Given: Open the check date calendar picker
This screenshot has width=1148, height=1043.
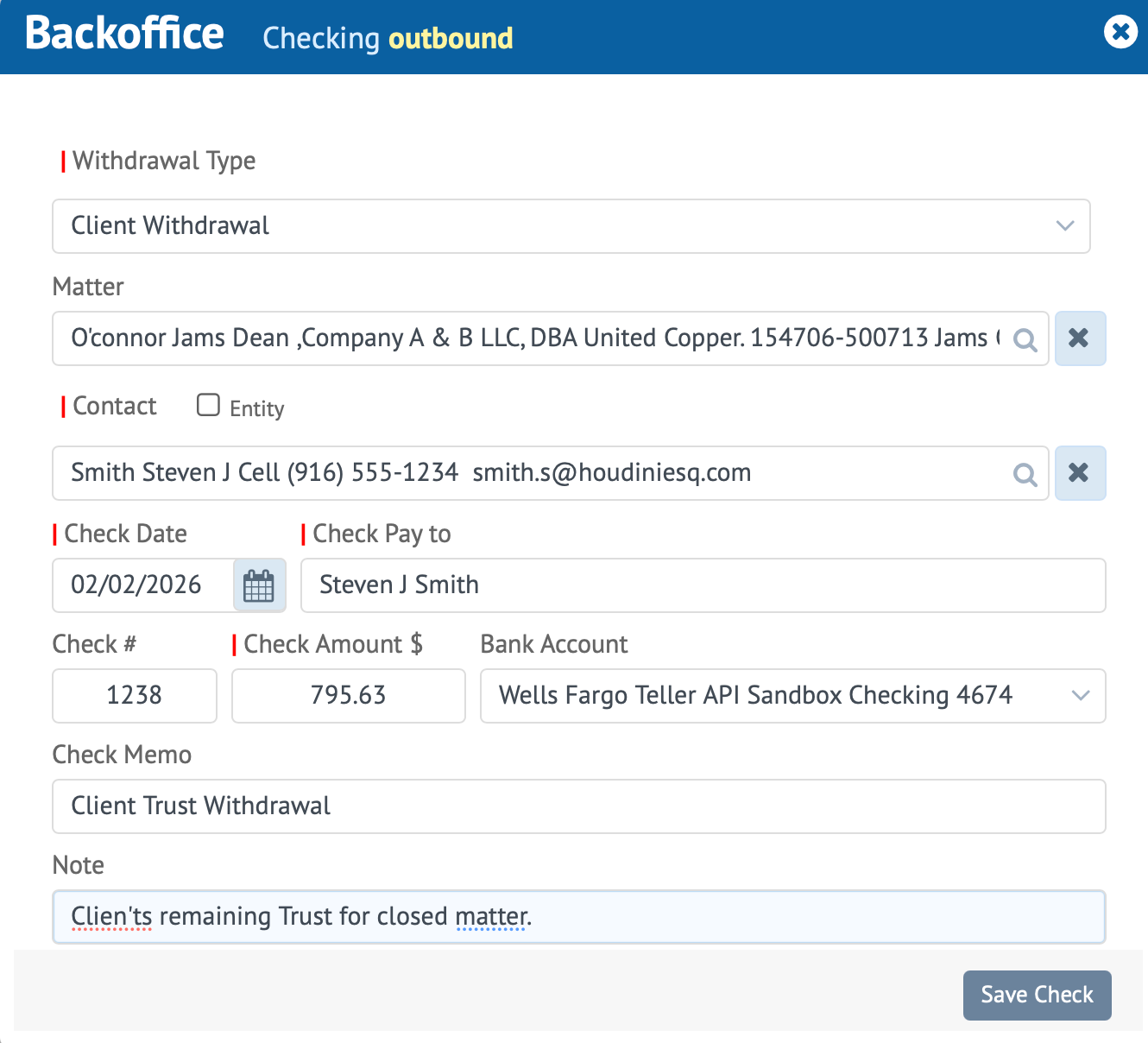Looking at the screenshot, I should tap(259, 585).
